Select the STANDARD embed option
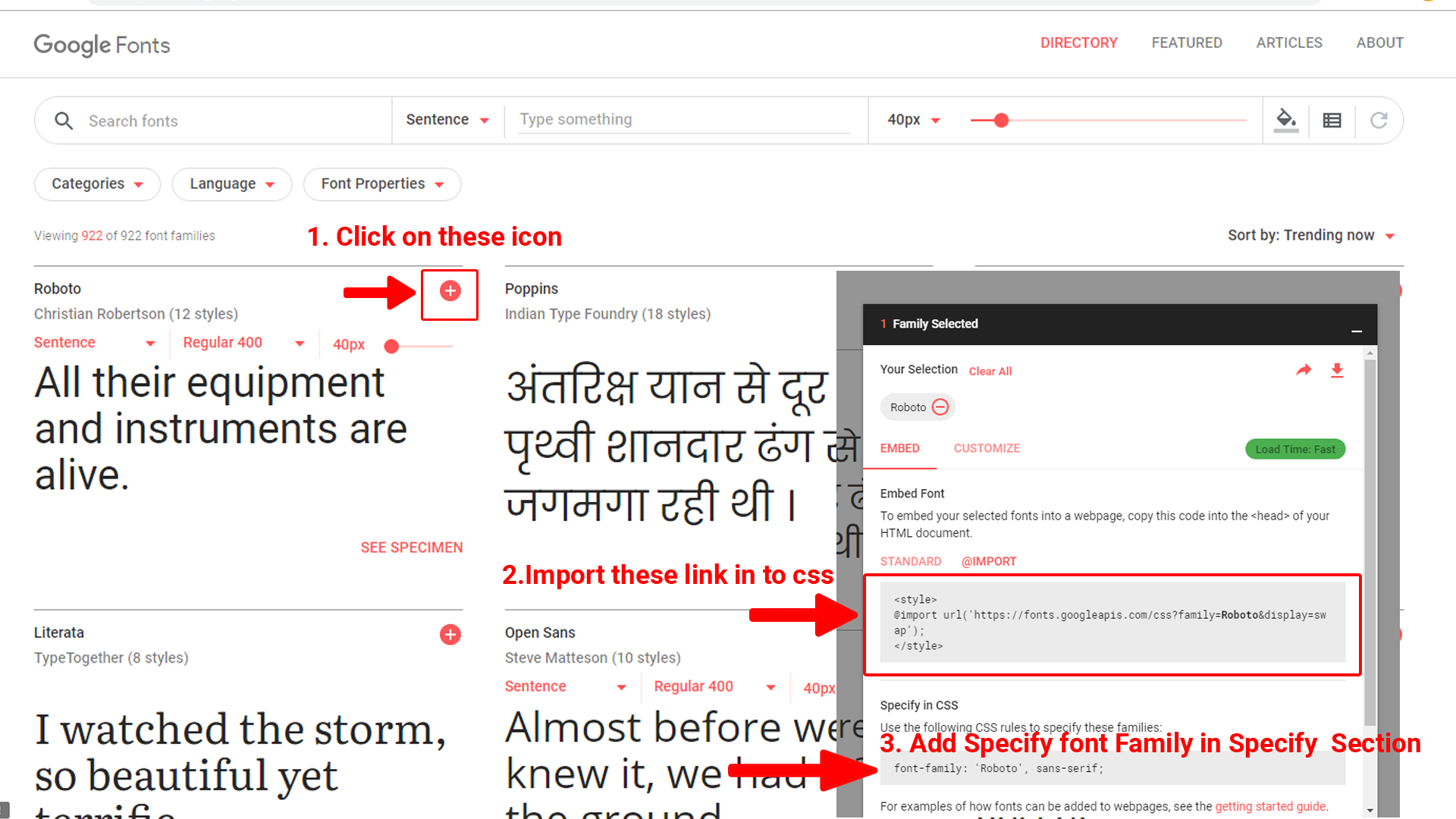Image resolution: width=1456 pixels, height=819 pixels. (910, 561)
